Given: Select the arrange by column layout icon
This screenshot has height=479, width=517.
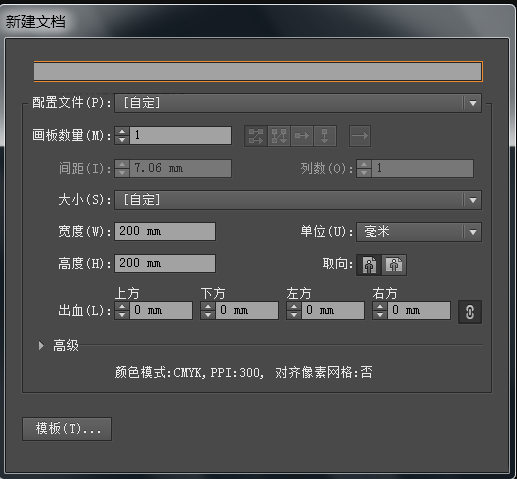Looking at the screenshot, I should click(325, 136).
